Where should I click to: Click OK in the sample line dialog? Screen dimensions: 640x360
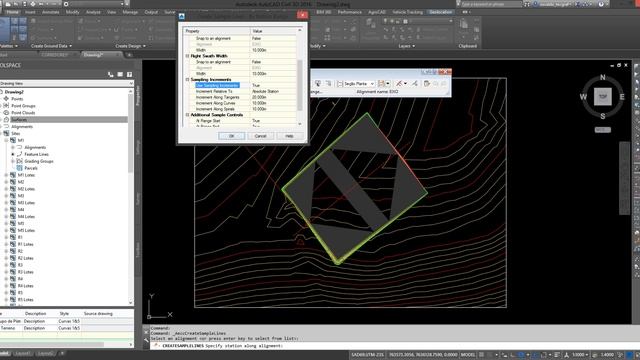[231, 136]
